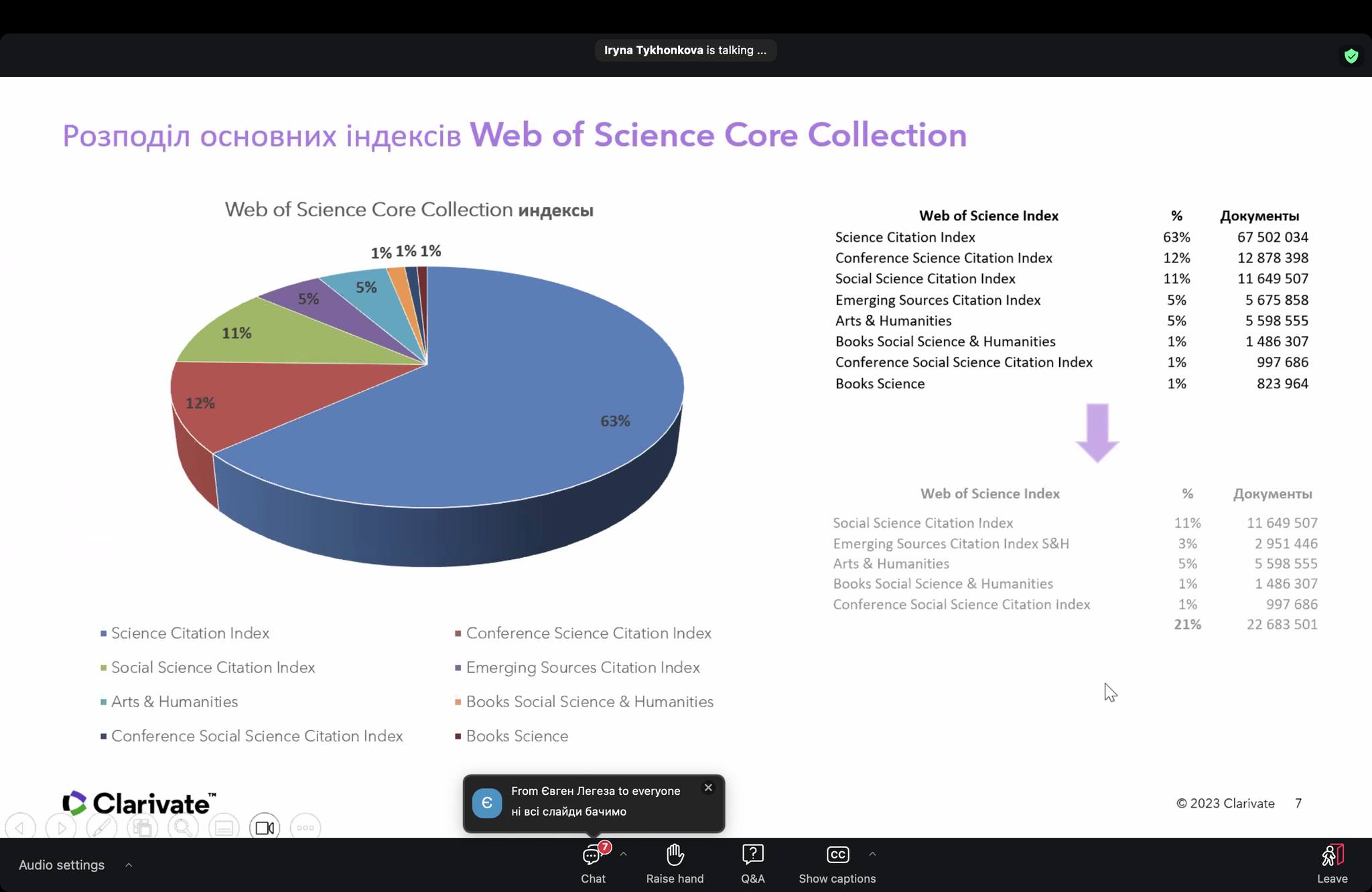Click the slide zoom magnifier control
The height and width of the screenshot is (892, 1372).
coord(183,828)
